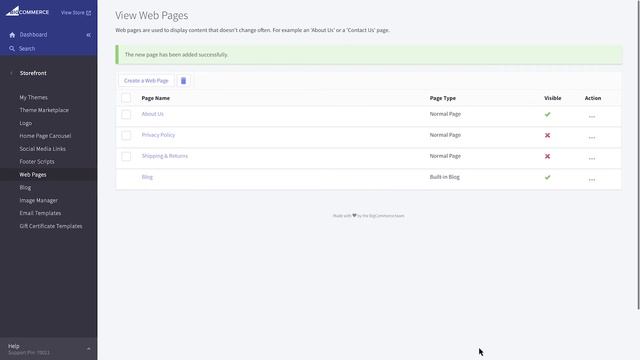Open the Privacy Policy page link
The height and width of the screenshot is (360, 640).
pos(158,135)
